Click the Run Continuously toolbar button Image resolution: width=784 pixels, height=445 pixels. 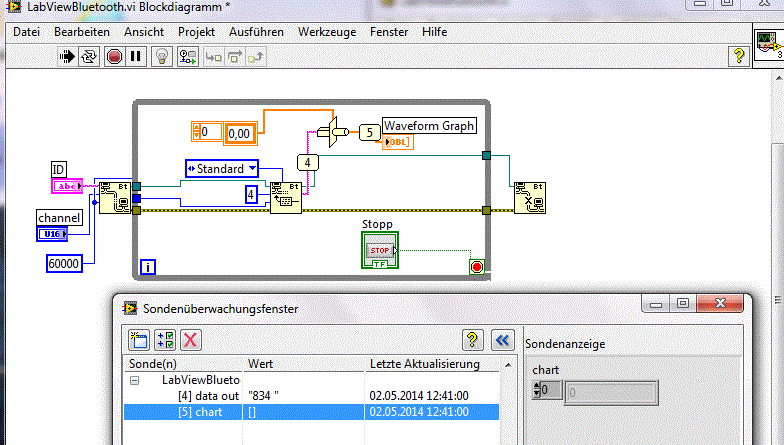point(90,56)
